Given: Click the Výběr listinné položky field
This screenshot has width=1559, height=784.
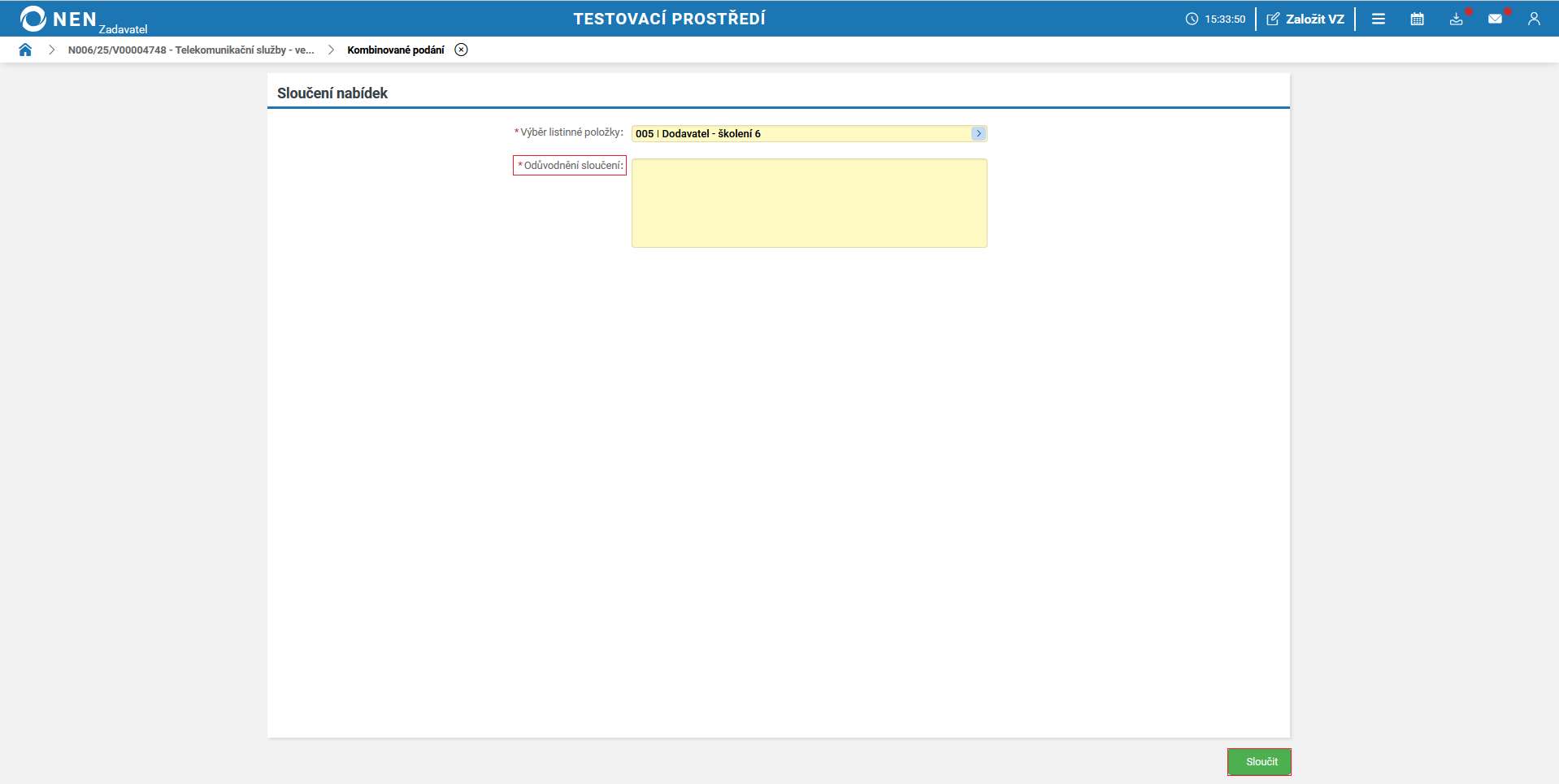Looking at the screenshot, I should pyautogui.click(x=809, y=133).
